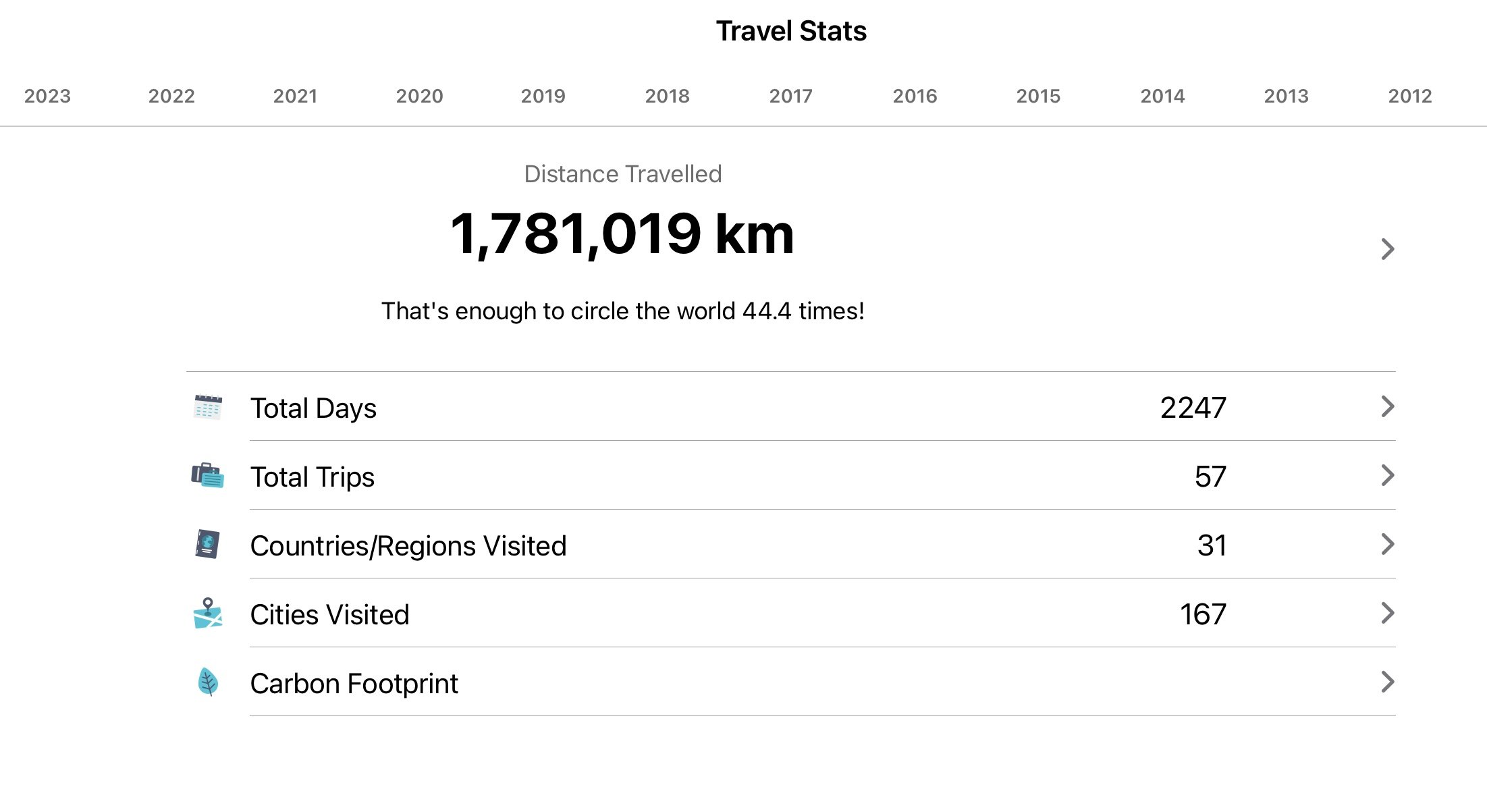This screenshot has width=1487, height=812.
Task: Click the calendar icon beside Total Days
Action: (208, 407)
